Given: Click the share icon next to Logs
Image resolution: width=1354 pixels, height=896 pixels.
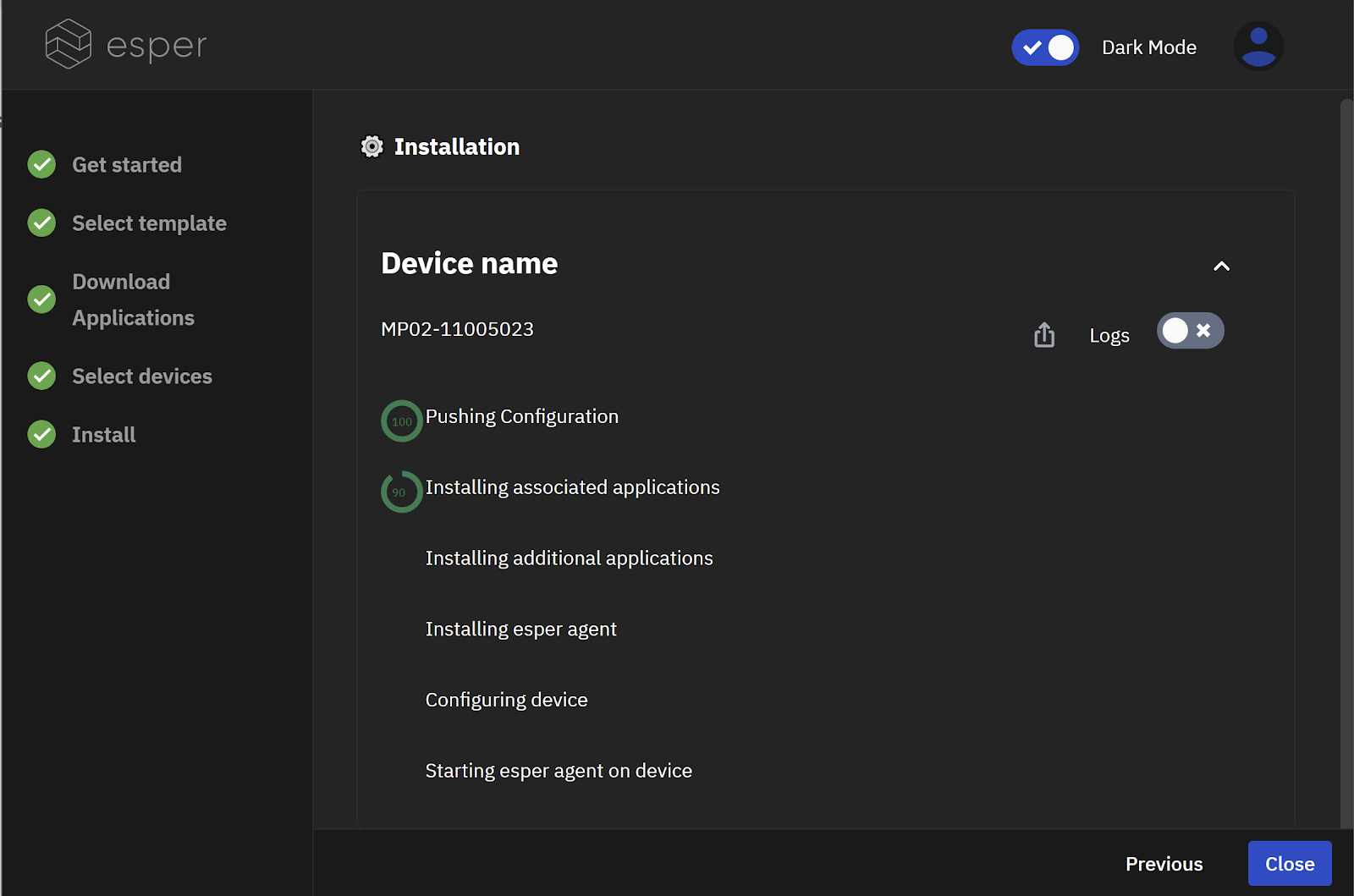Looking at the screenshot, I should coord(1044,334).
